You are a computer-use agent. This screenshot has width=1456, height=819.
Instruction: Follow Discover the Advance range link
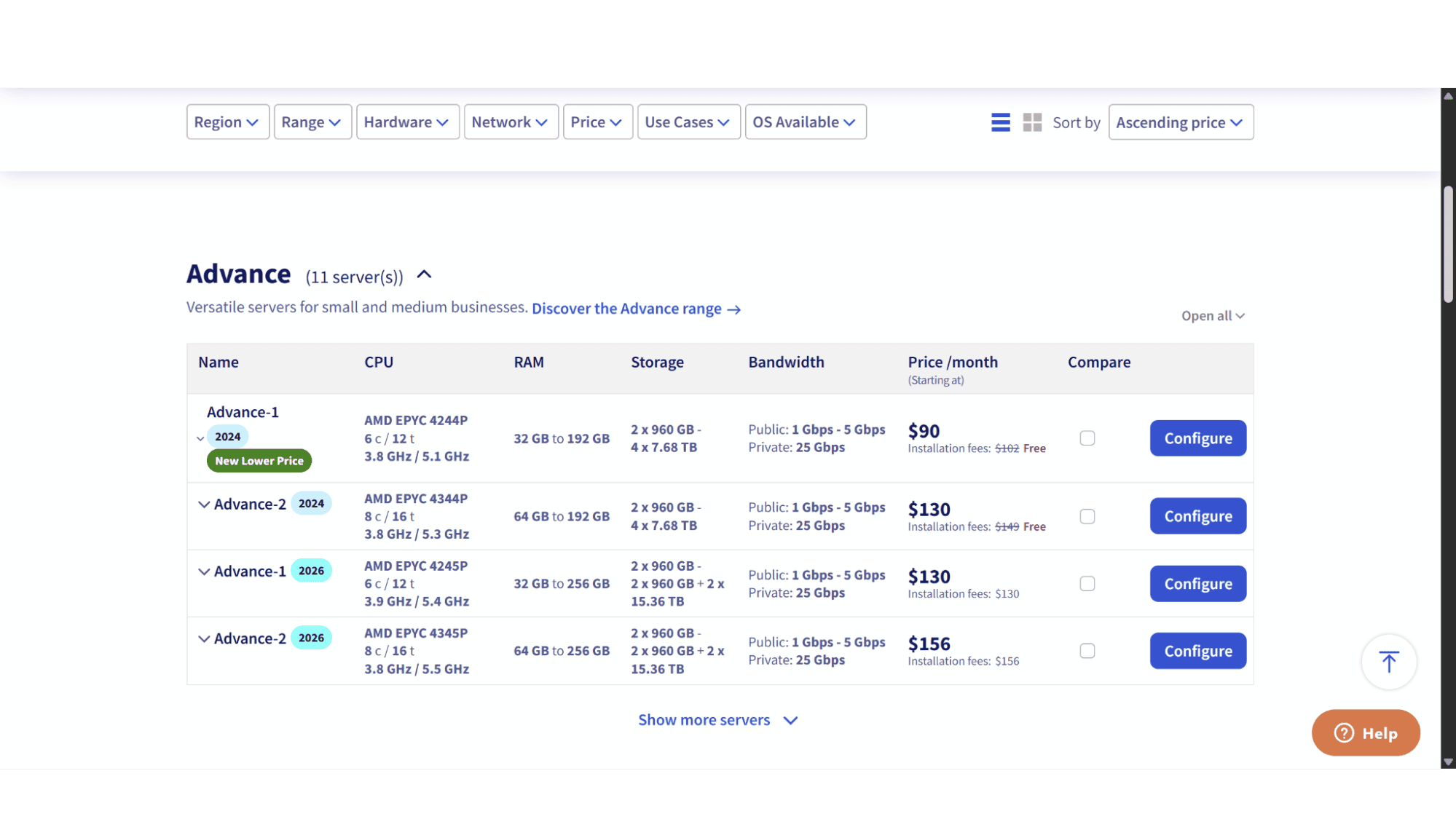click(x=636, y=309)
